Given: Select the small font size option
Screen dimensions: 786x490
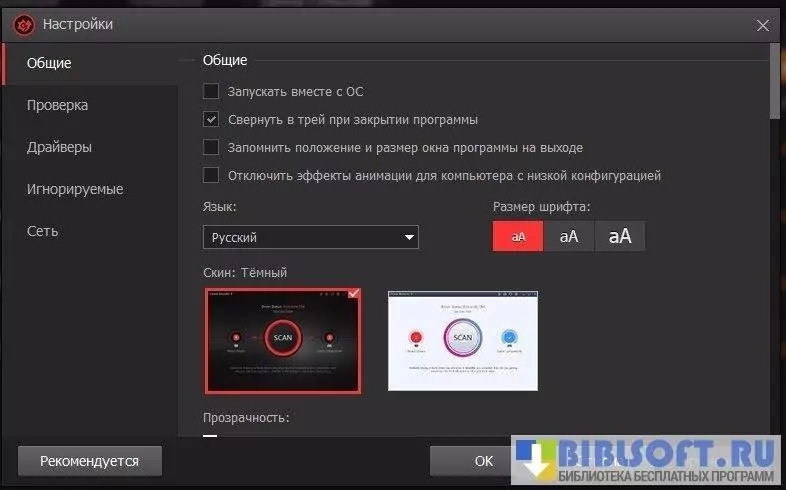Looking at the screenshot, I should (x=518, y=236).
